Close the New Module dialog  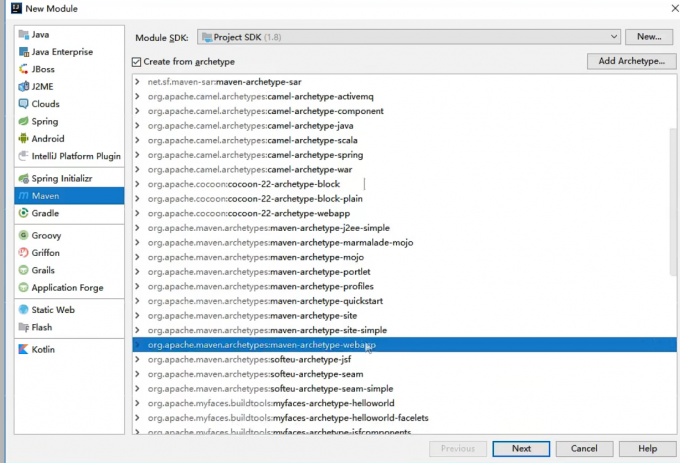tap(675, 8)
